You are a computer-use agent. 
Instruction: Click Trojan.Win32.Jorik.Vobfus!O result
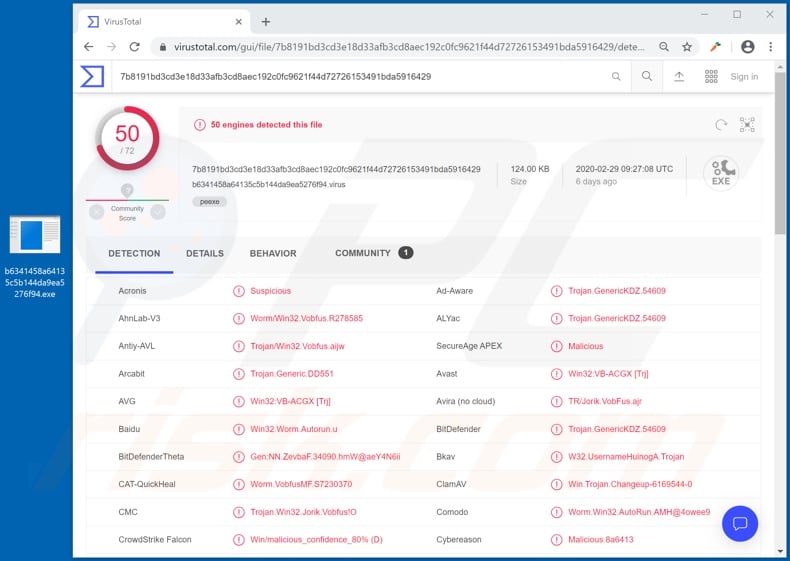click(303, 512)
